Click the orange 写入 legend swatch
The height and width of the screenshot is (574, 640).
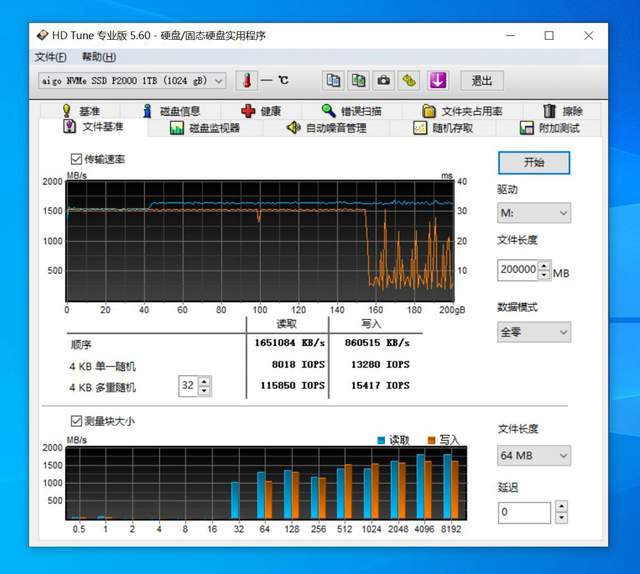431,440
